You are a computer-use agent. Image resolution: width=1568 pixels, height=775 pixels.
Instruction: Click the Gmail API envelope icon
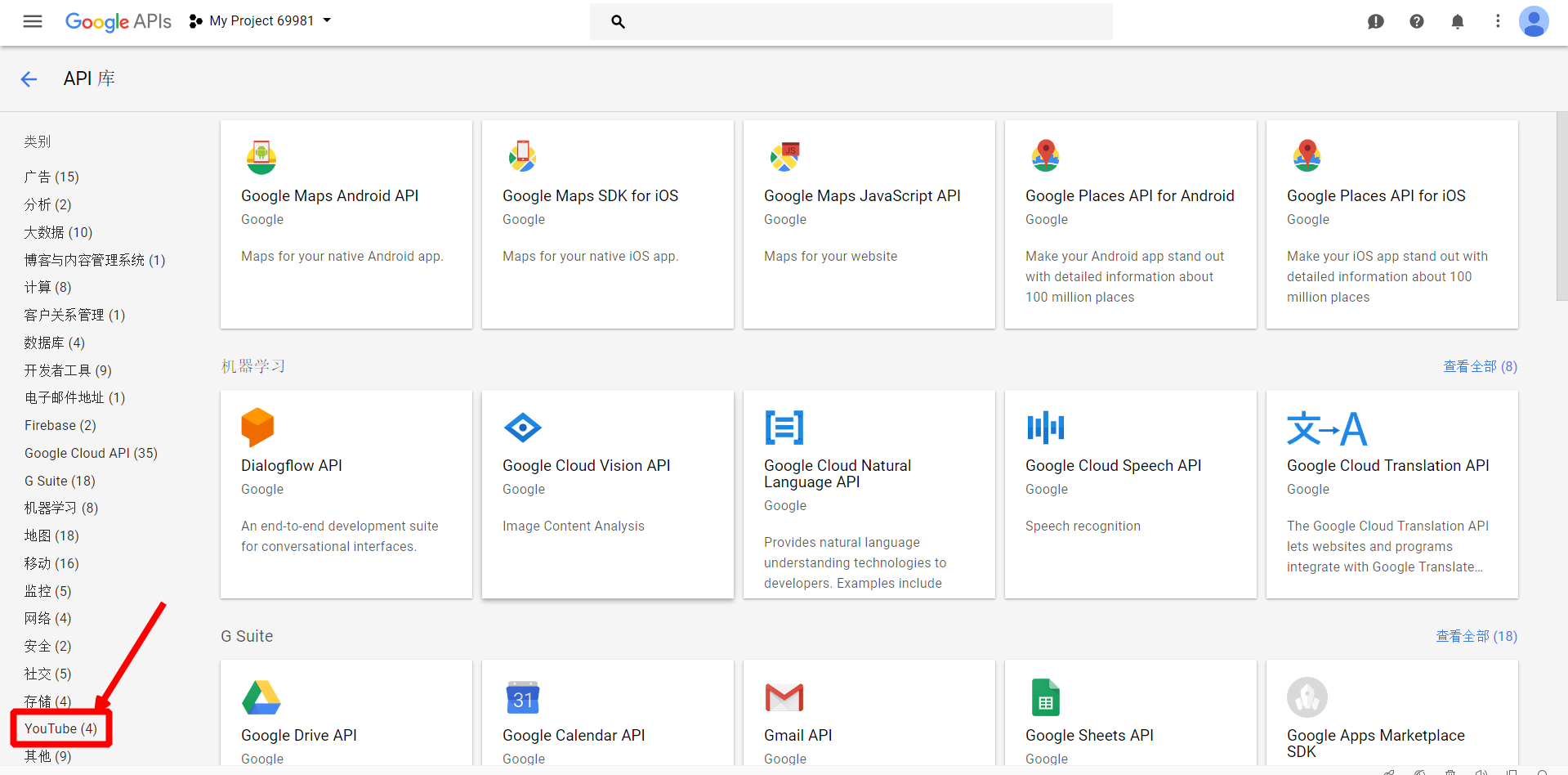784,697
